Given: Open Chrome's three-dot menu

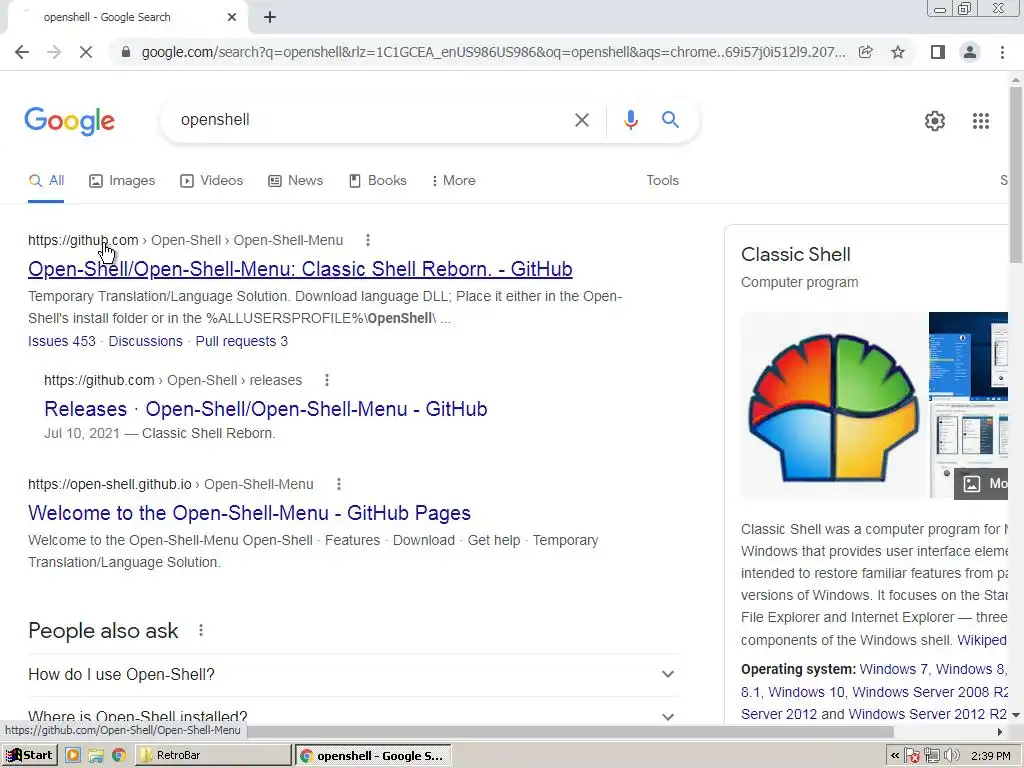Looking at the screenshot, I should point(1002,52).
